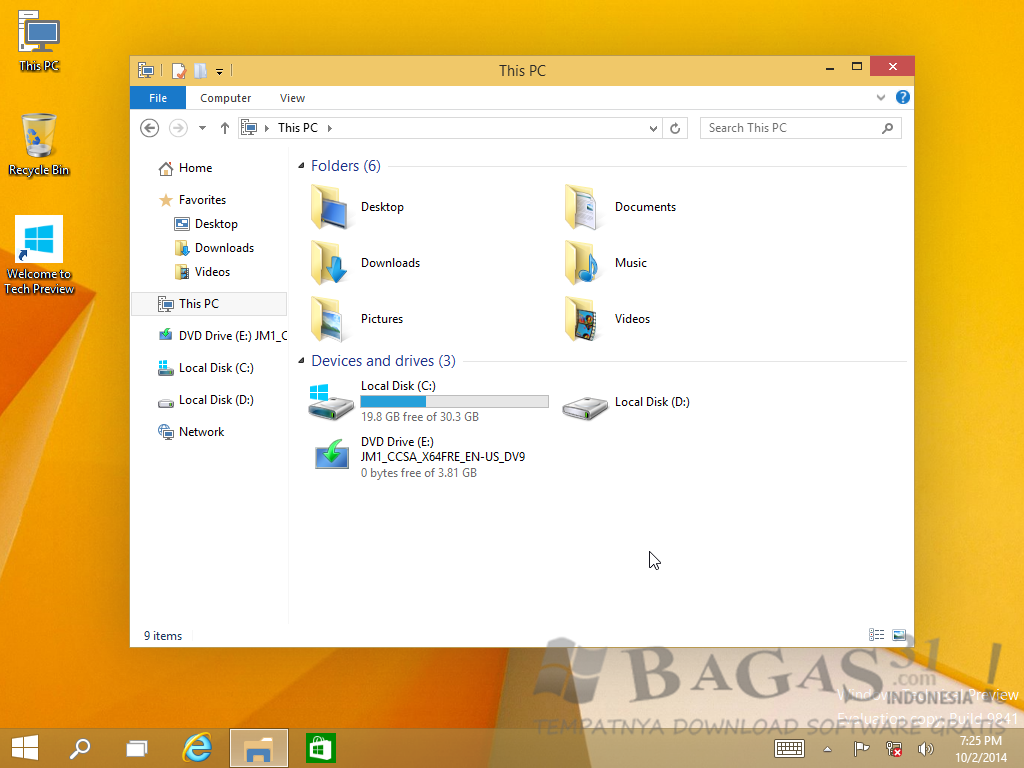Select the Music folder icon
The image size is (1024, 768).
pos(582,263)
